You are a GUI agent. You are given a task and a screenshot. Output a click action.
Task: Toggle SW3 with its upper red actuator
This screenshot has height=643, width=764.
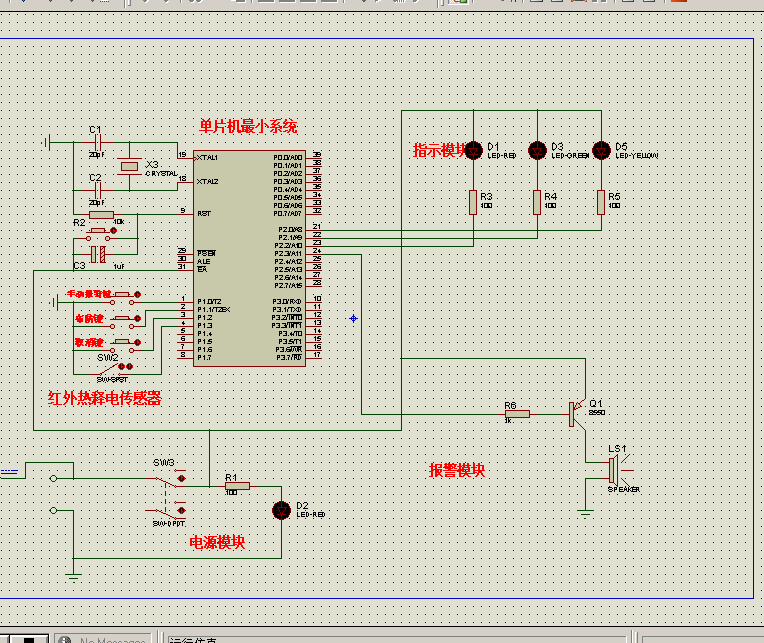point(182,478)
